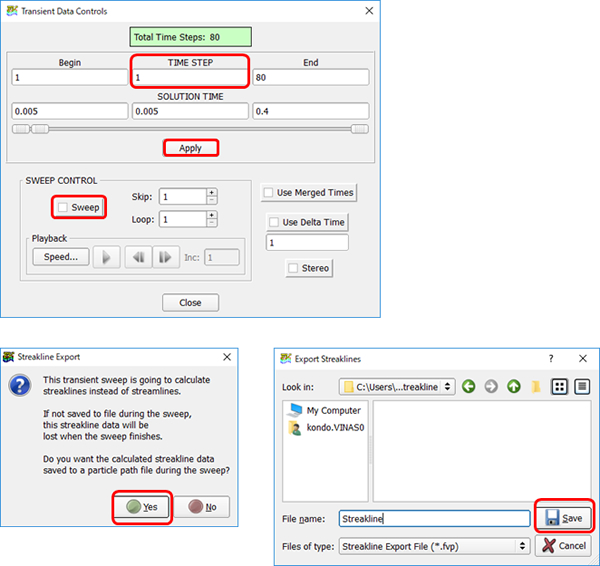This screenshot has width=600, height=566.
Task: Switch to list view in file dialog
Action: [x=561, y=386]
